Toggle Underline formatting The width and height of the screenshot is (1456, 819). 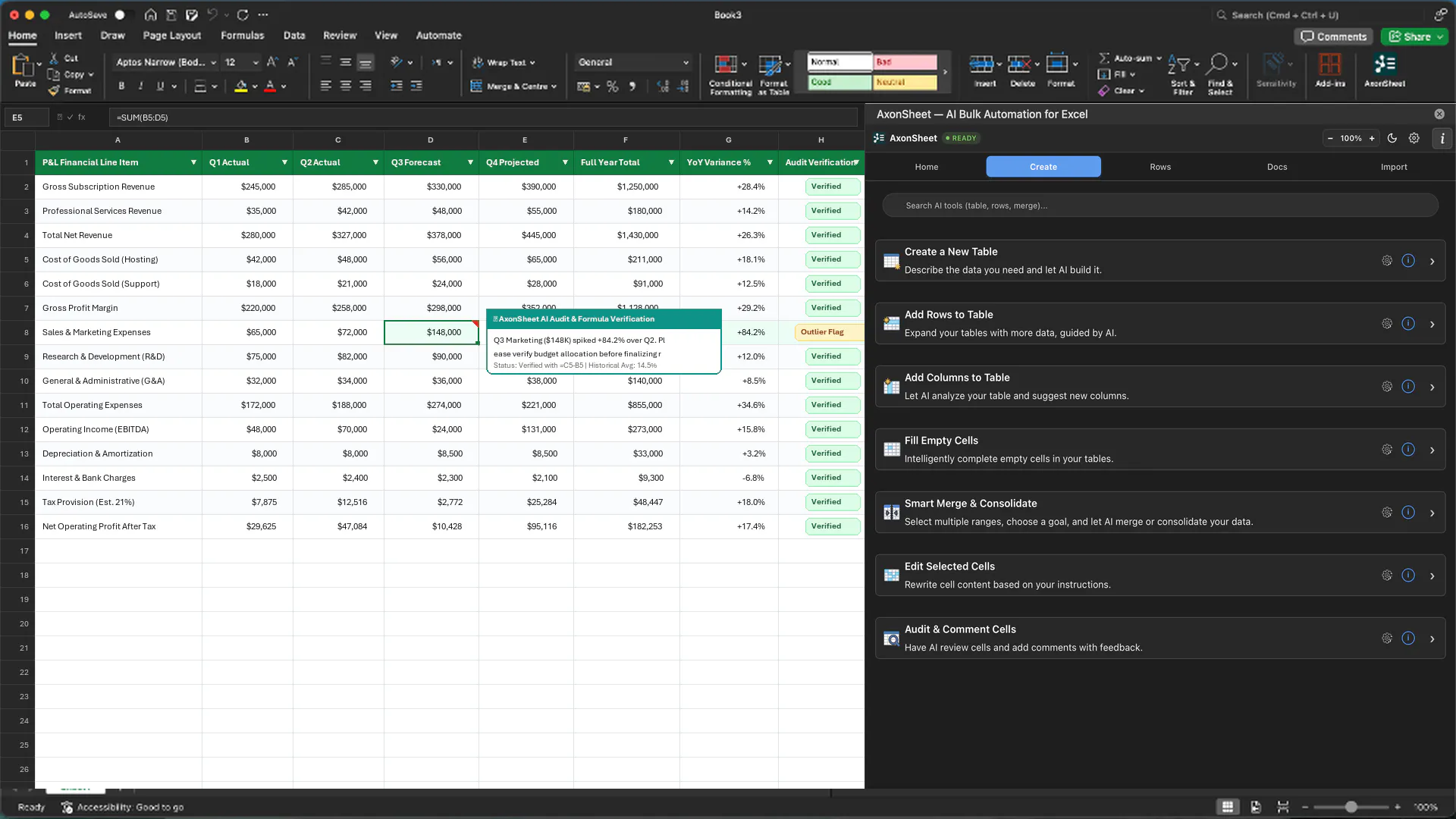pyautogui.click(x=160, y=86)
